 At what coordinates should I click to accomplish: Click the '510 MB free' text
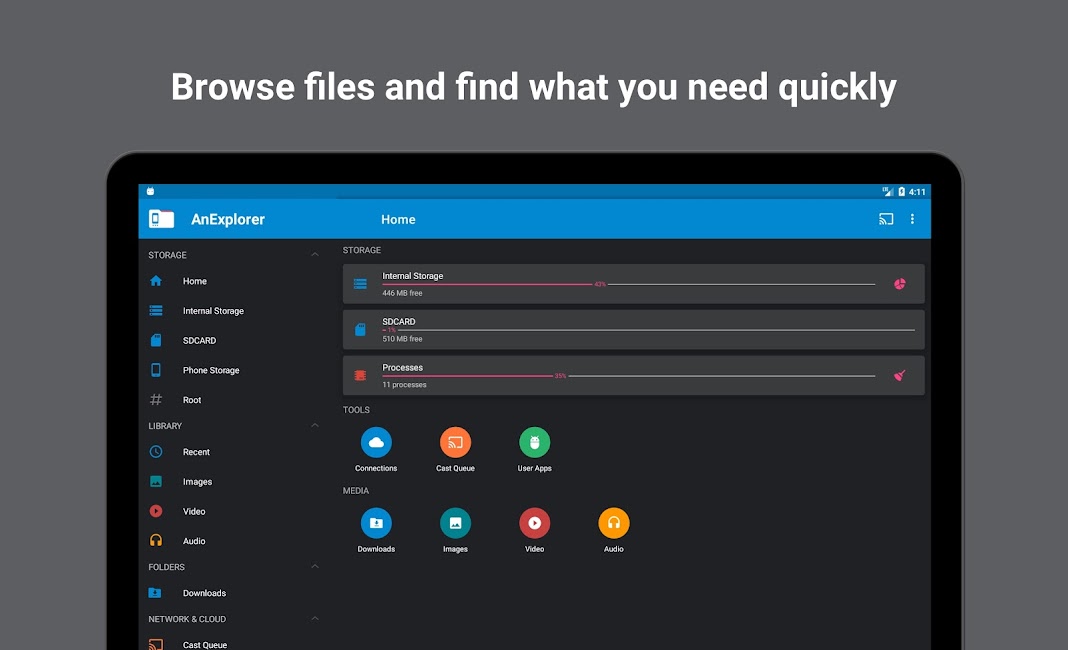point(402,339)
